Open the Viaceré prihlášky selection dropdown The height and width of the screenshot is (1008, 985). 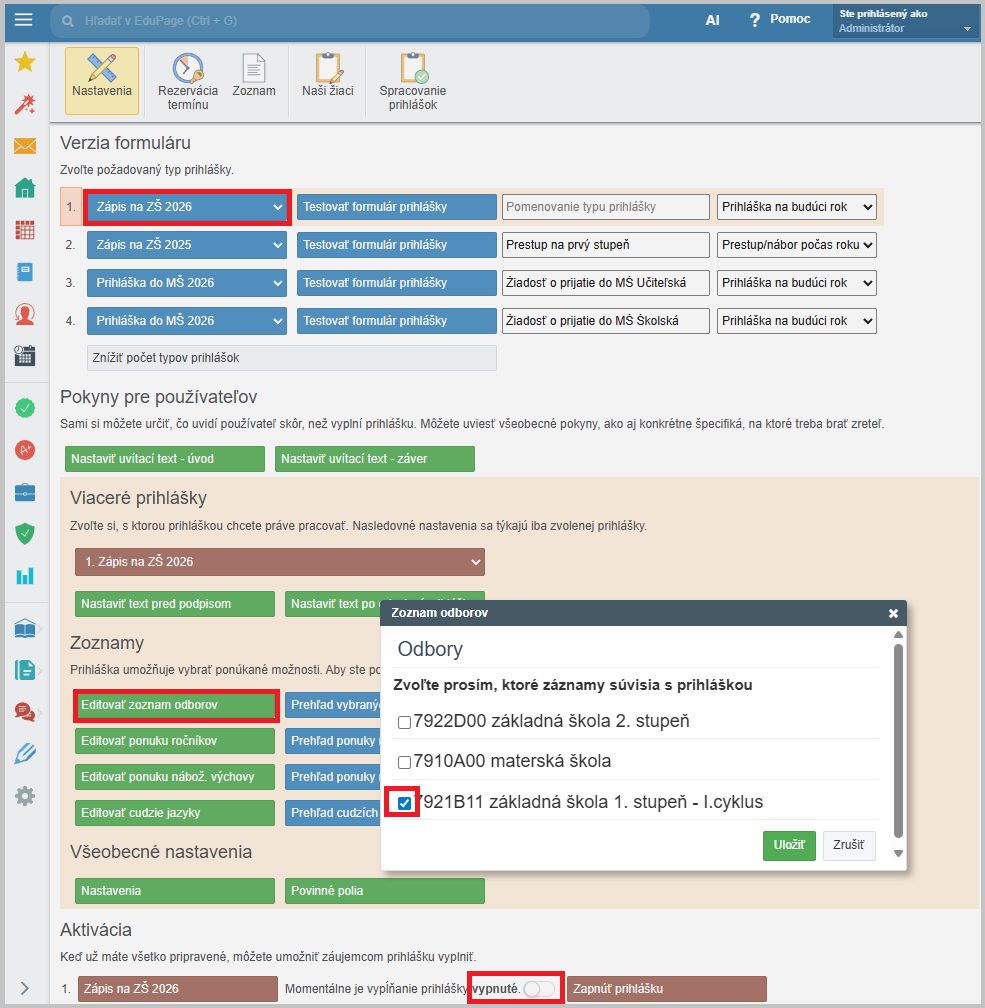279,562
